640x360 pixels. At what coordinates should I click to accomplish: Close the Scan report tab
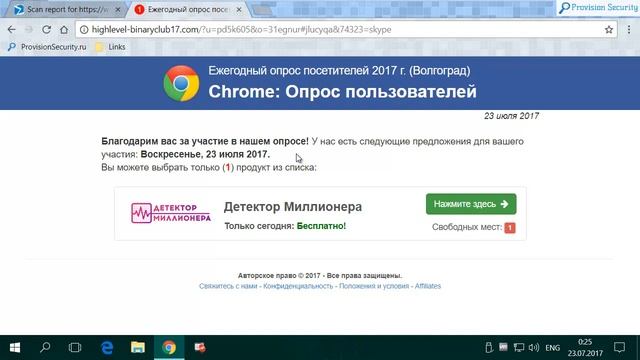[x=118, y=9]
